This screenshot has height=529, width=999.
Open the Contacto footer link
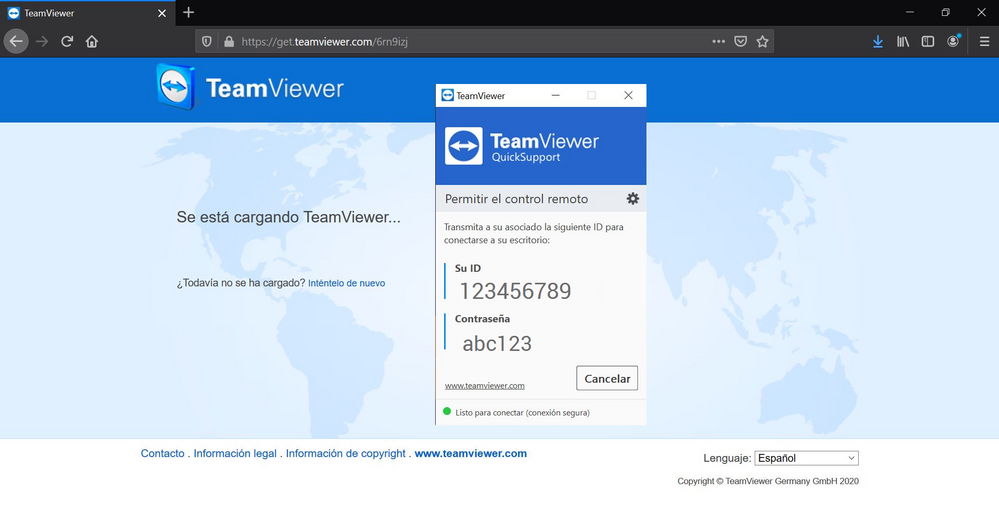[x=162, y=453]
